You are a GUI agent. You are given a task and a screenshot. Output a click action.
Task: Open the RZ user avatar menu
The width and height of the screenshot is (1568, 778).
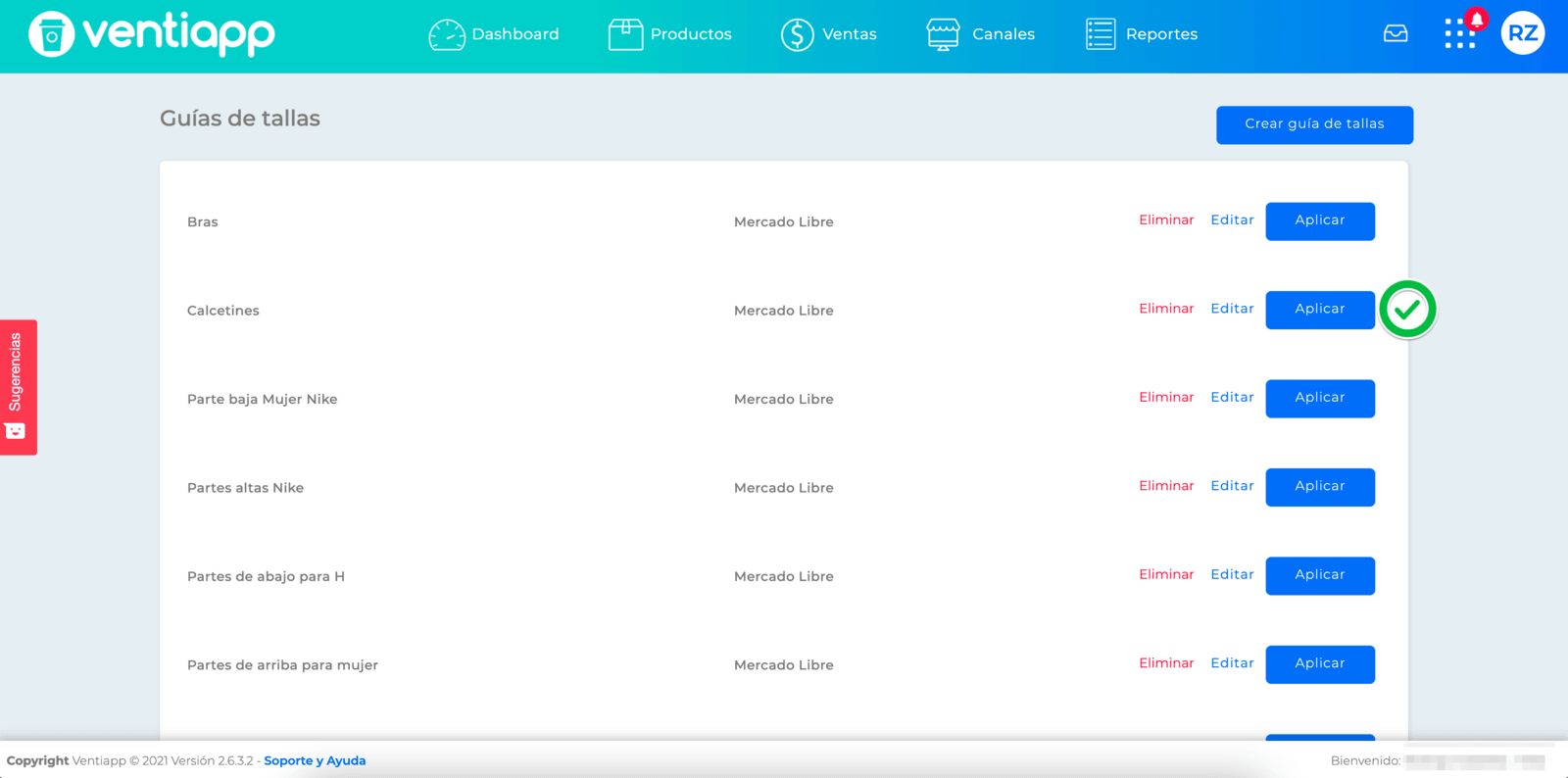(x=1523, y=33)
